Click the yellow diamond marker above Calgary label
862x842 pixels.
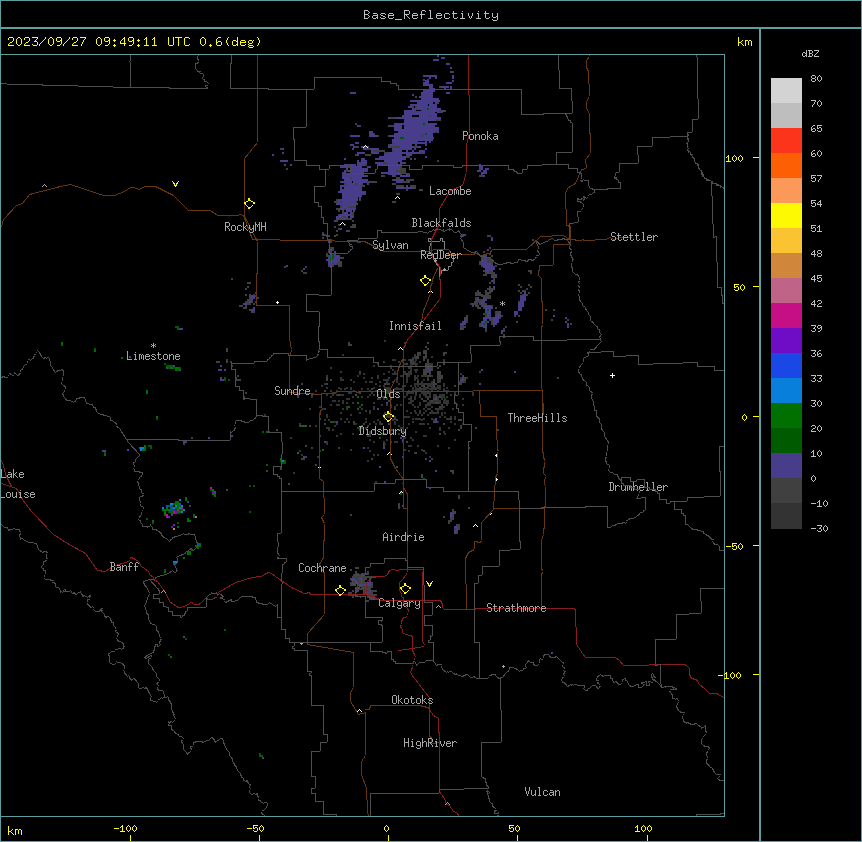point(405,589)
